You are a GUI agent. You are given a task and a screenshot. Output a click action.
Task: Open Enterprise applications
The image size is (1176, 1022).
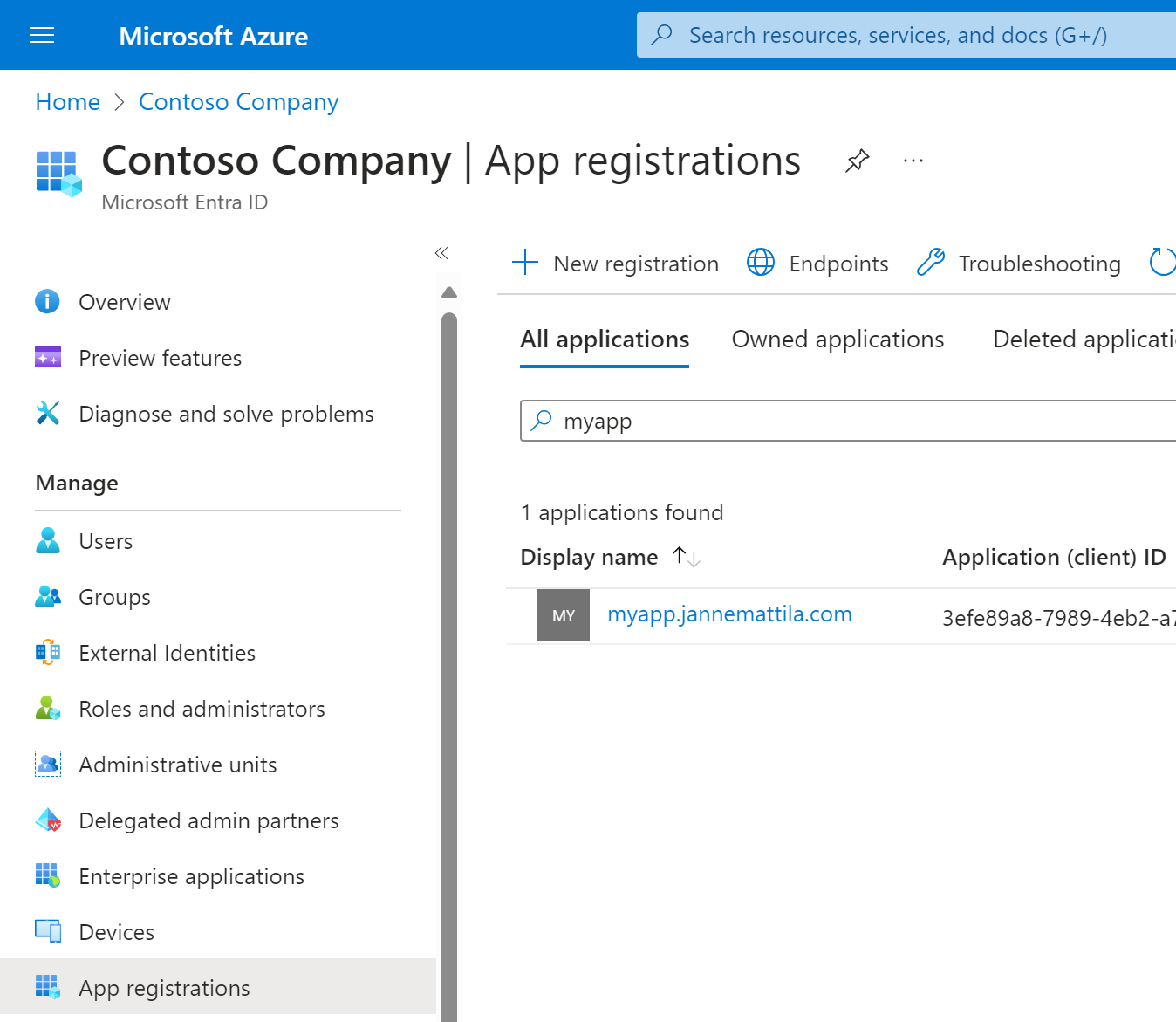pos(191,876)
